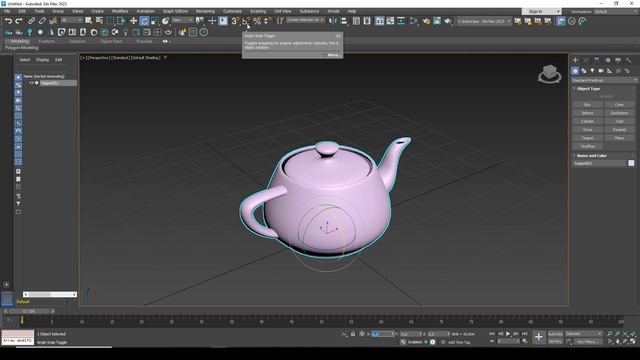Open the Select menu in Scene Explorer
The image size is (640, 360).
(x=24, y=60)
